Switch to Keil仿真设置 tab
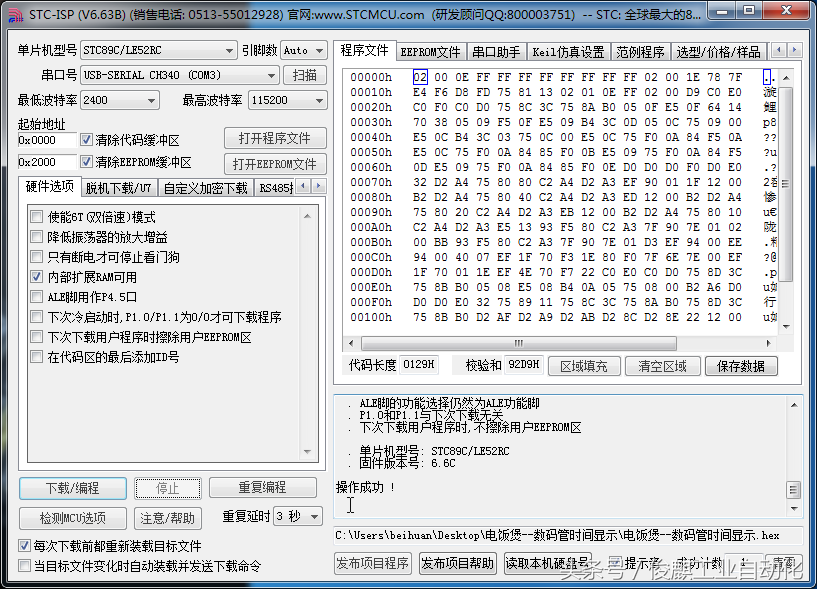 [568, 52]
